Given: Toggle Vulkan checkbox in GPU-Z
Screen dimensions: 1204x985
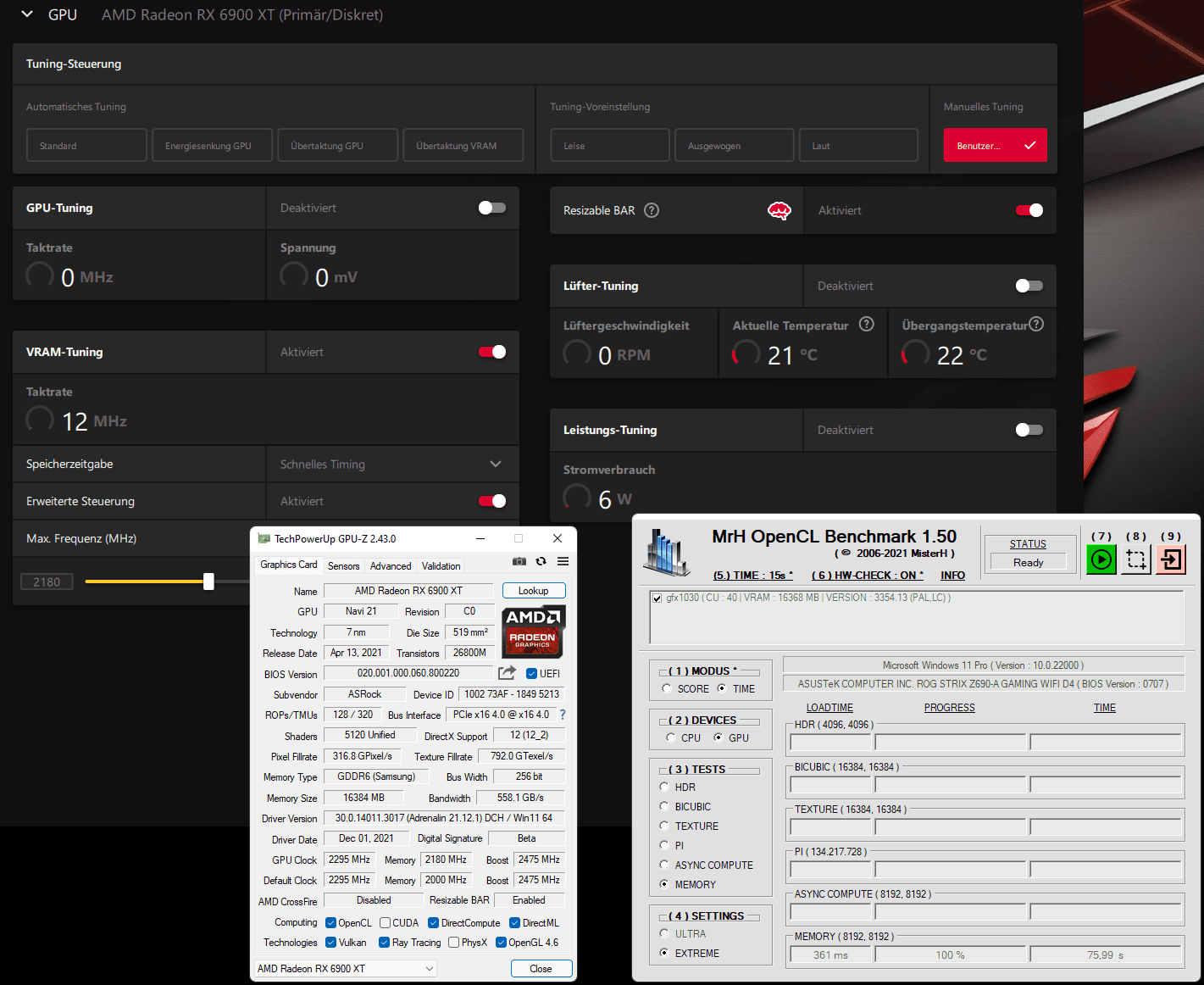Looking at the screenshot, I should pos(330,943).
